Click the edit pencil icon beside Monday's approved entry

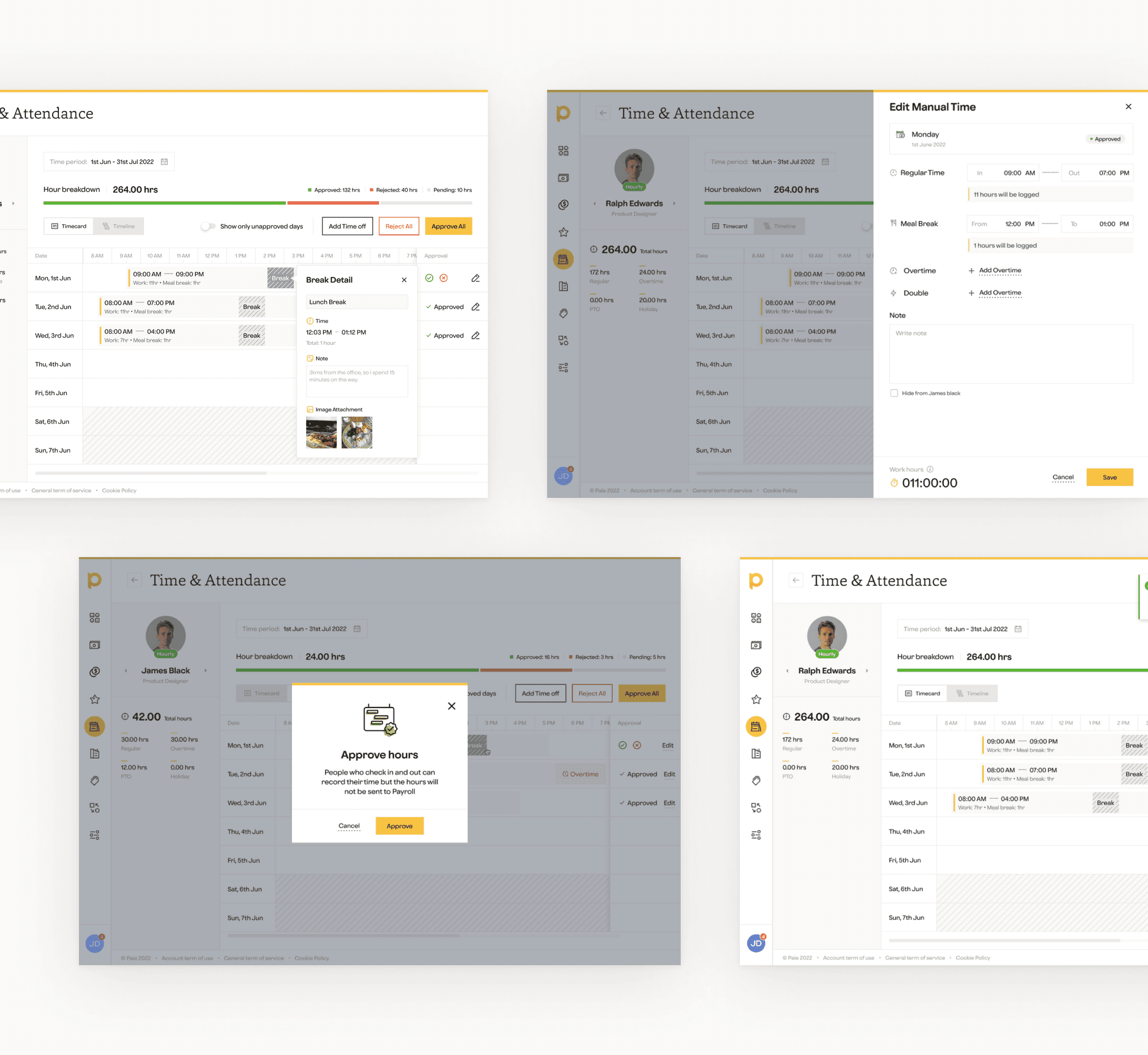(475, 278)
